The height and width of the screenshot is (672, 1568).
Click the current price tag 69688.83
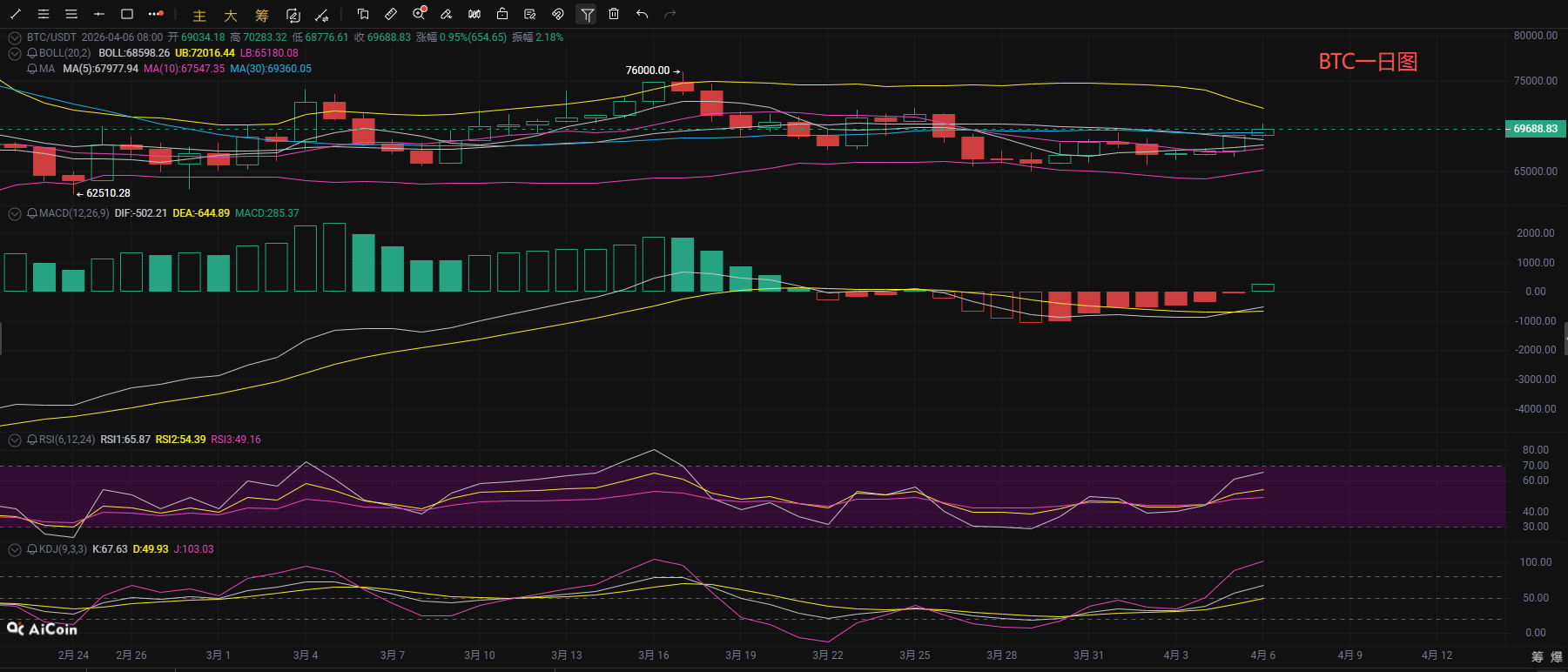pos(1535,129)
